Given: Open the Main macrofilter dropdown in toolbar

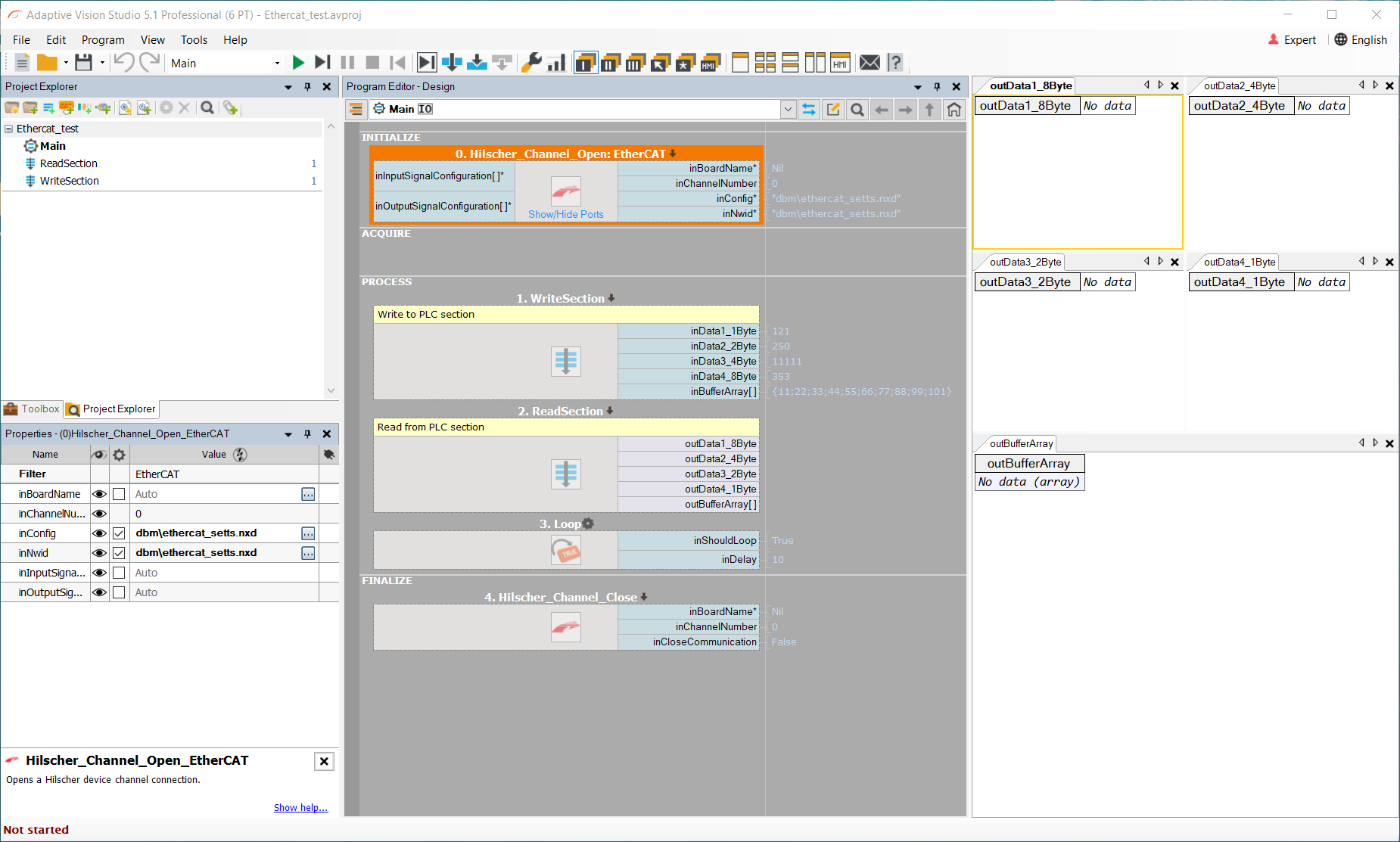Looking at the screenshot, I should (x=277, y=64).
